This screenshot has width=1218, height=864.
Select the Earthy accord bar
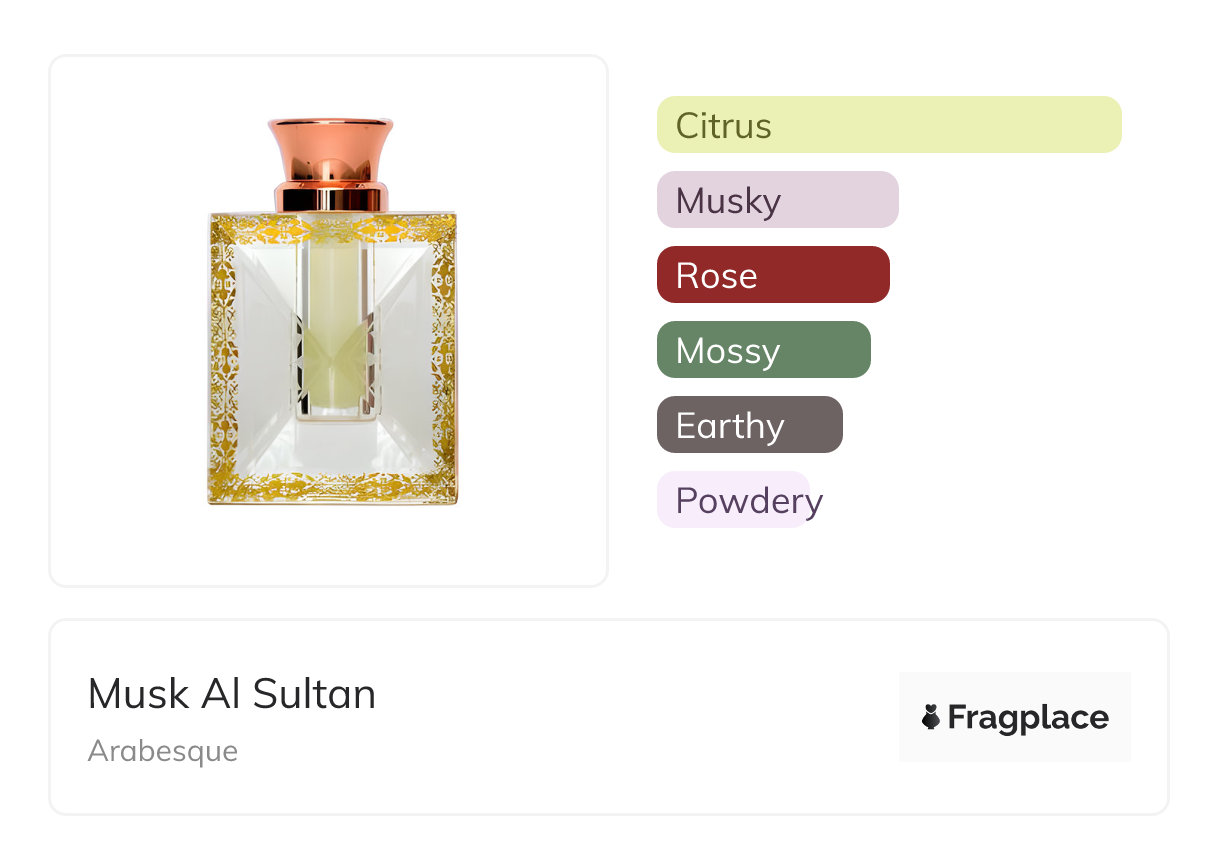[x=749, y=425]
